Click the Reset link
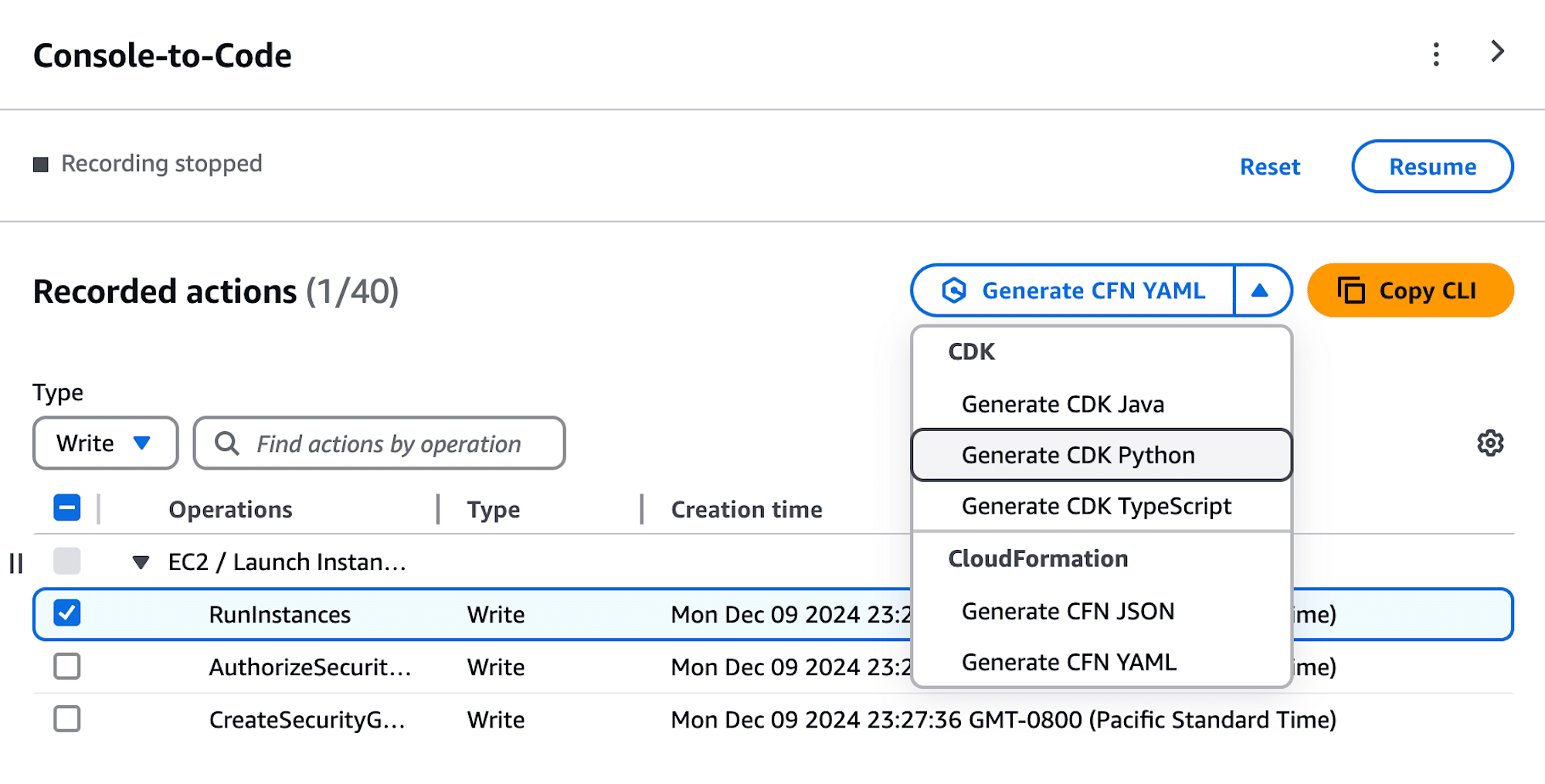Screen dimensions: 1545x784 click(x=1270, y=167)
